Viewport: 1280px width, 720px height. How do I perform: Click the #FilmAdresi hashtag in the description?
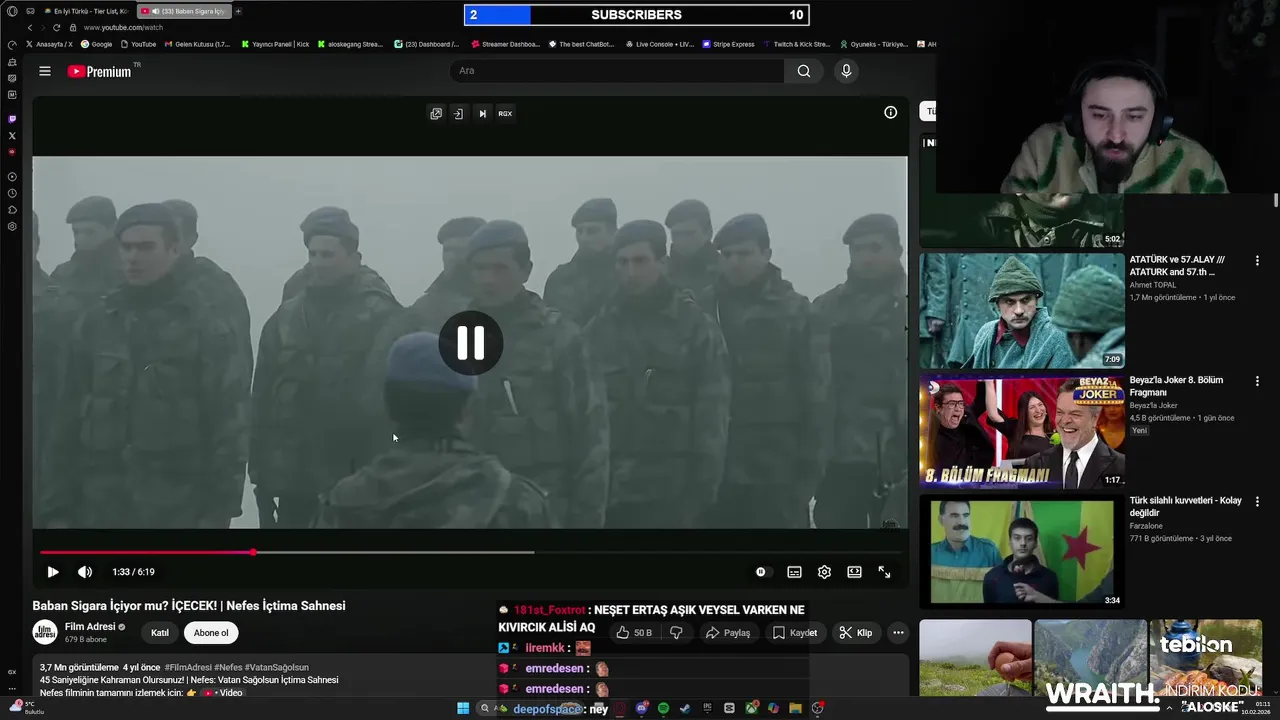[187, 667]
